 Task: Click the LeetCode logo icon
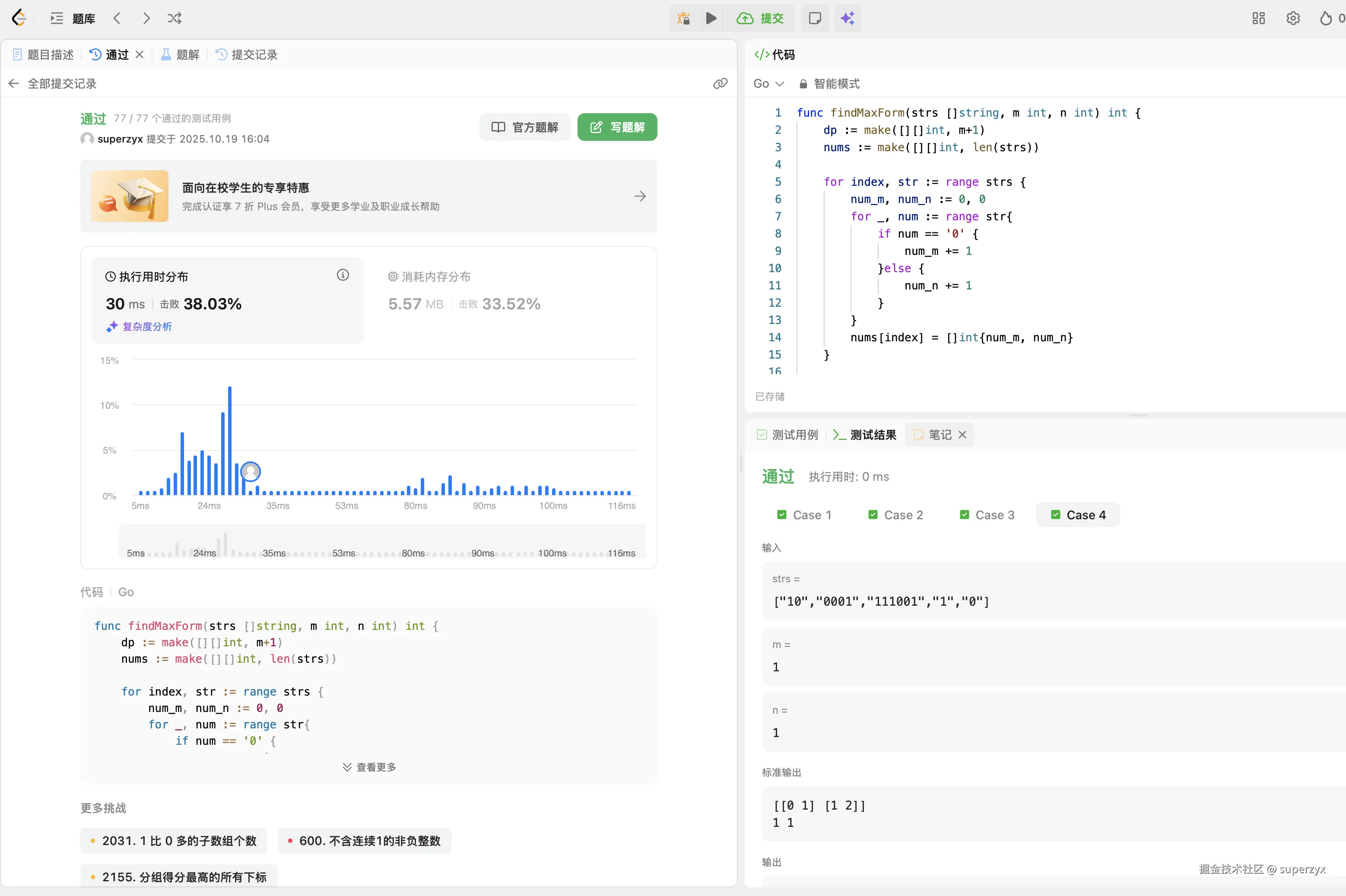click(19, 18)
